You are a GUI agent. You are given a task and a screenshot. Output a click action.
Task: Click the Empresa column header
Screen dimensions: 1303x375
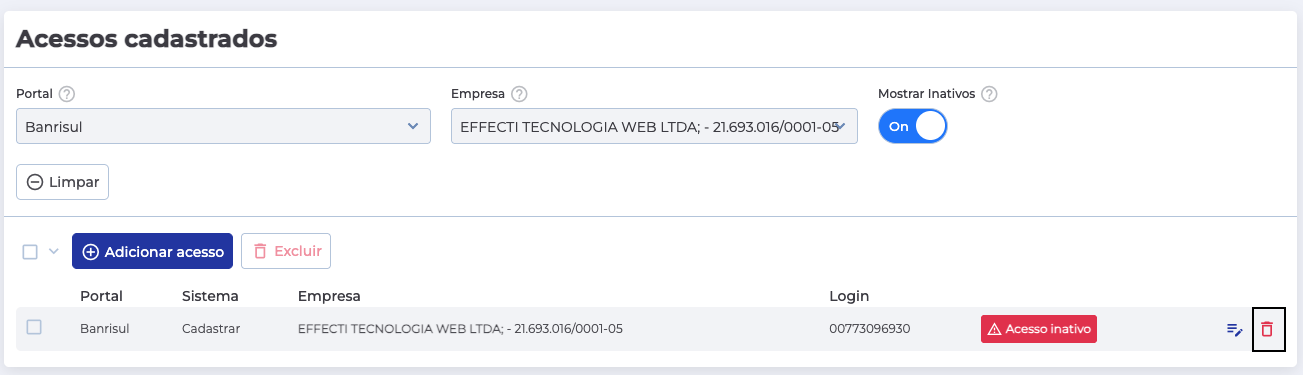[x=329, y=296]
